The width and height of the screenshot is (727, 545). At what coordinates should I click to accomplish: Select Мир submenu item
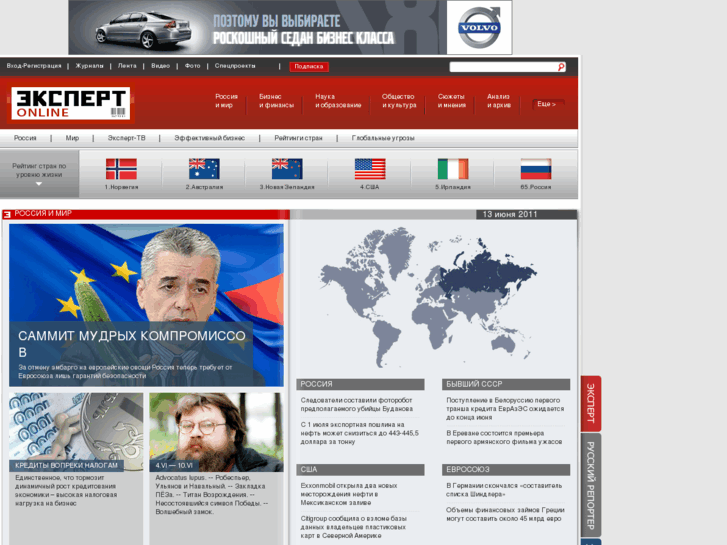pyautogui.click(x=72, y=138)
